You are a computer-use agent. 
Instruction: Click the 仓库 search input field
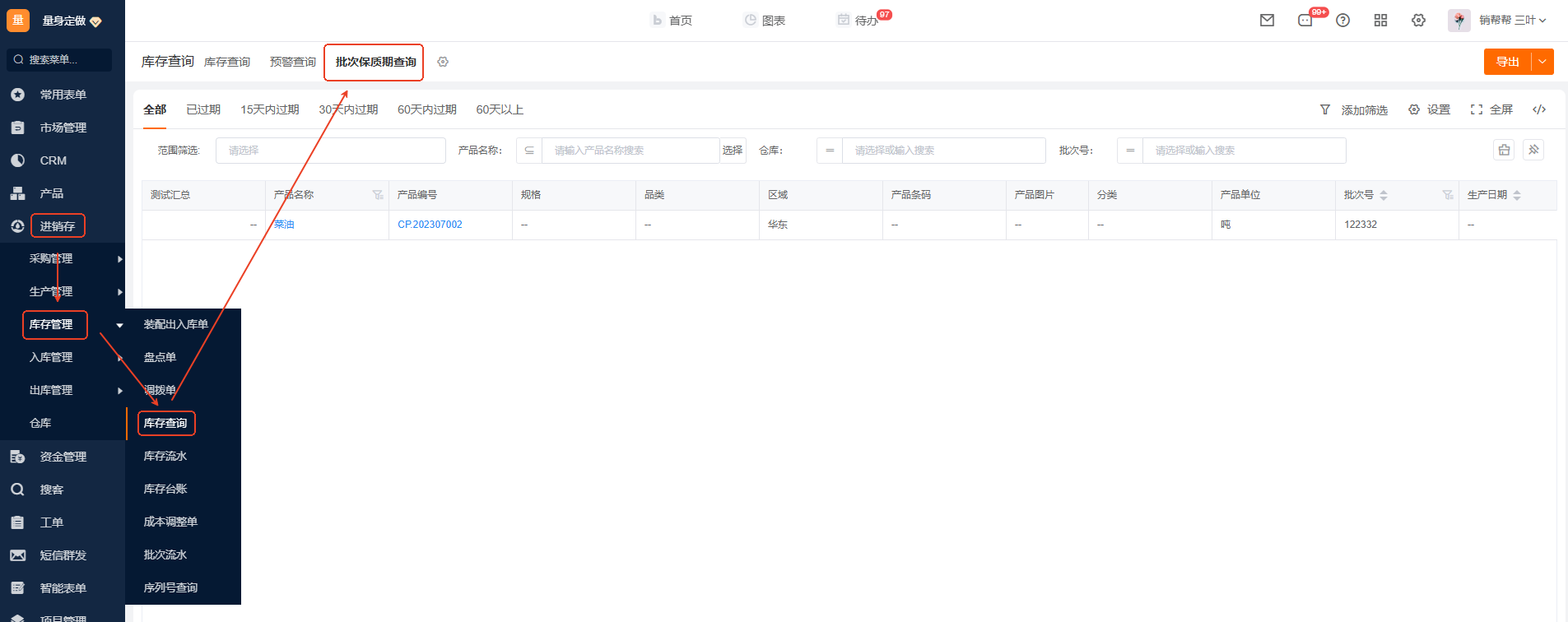pos(944,151)
